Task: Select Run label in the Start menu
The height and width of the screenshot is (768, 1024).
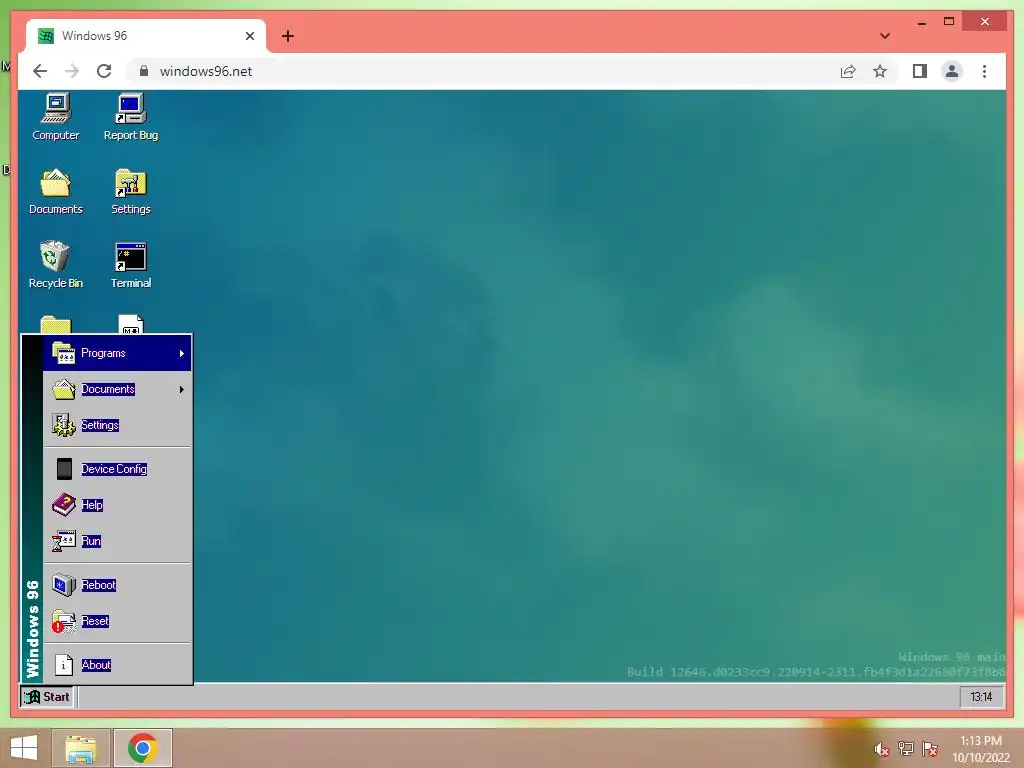Action: [x=91, y=541]
